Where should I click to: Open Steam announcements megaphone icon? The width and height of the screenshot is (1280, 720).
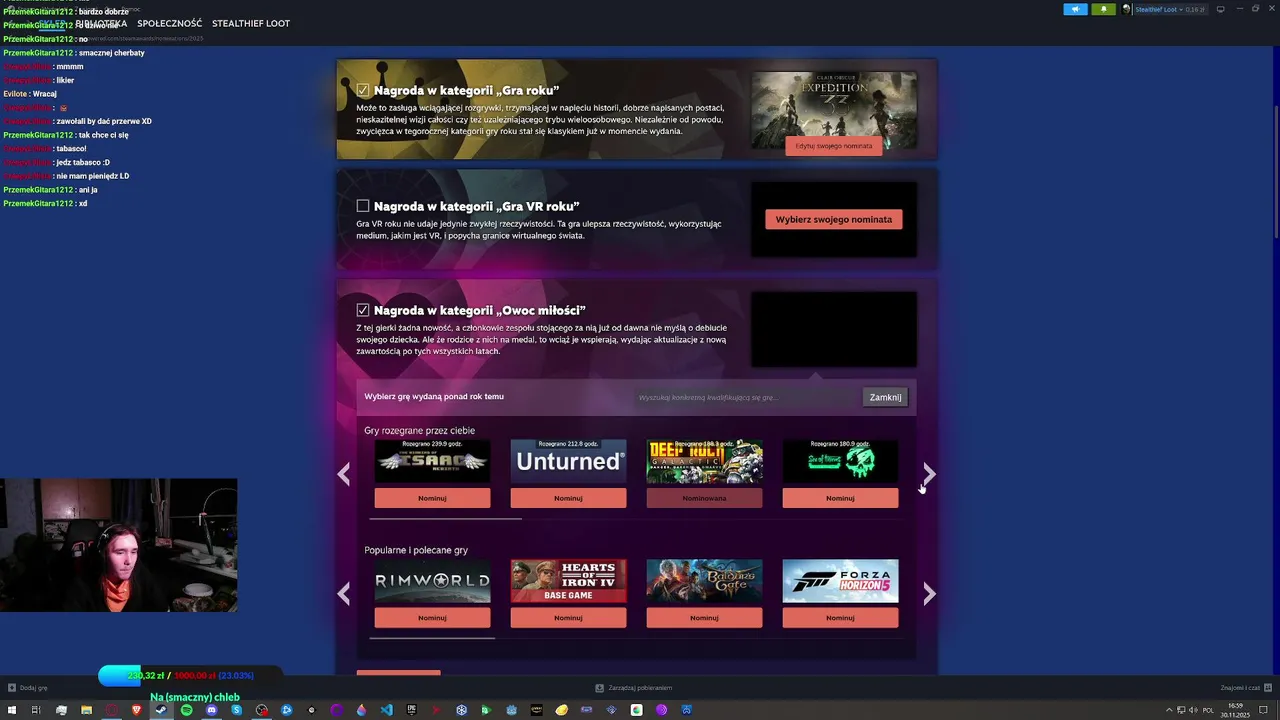click(1075, 9)
